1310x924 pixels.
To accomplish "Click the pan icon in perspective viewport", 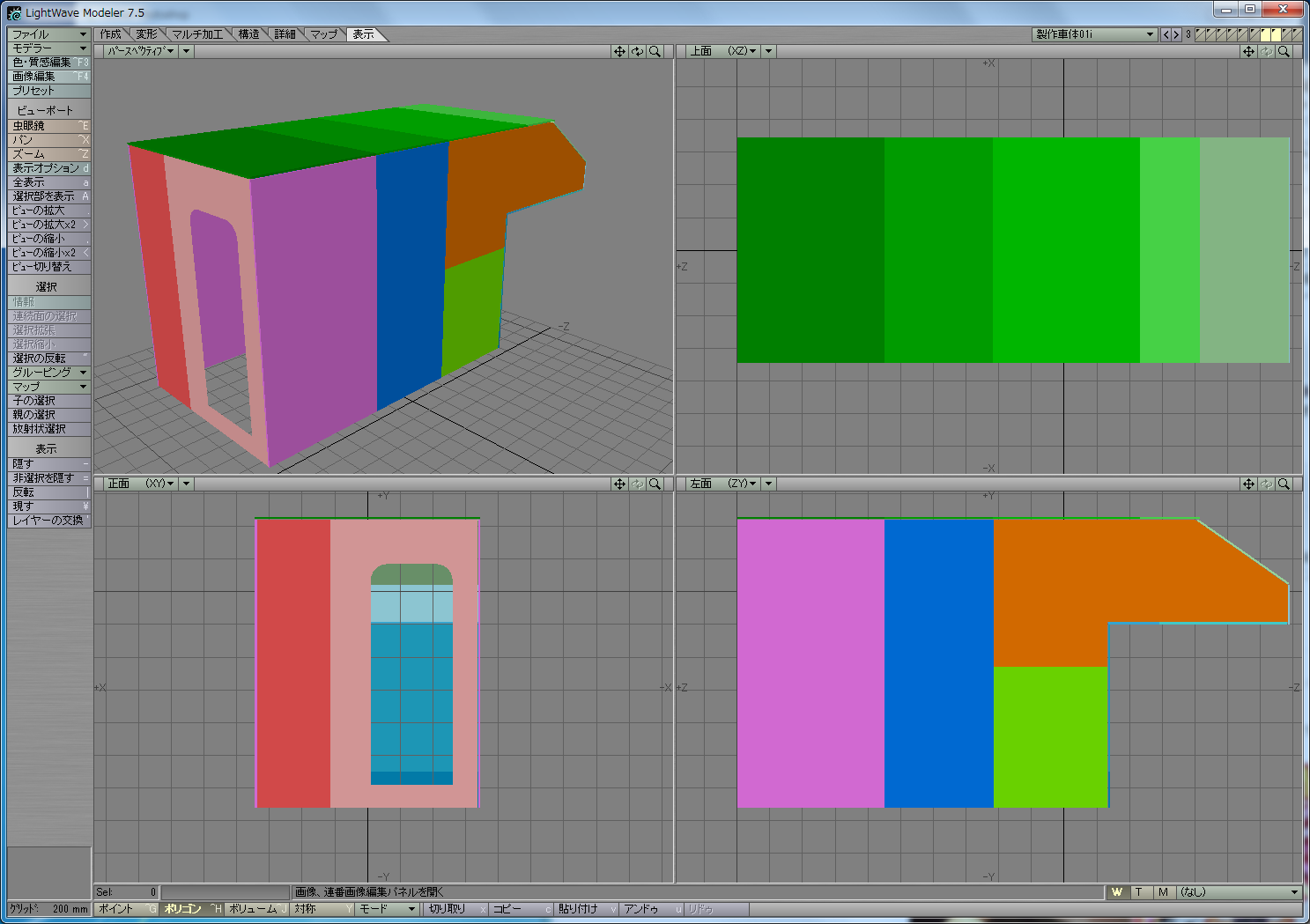I will coord(619,52).
